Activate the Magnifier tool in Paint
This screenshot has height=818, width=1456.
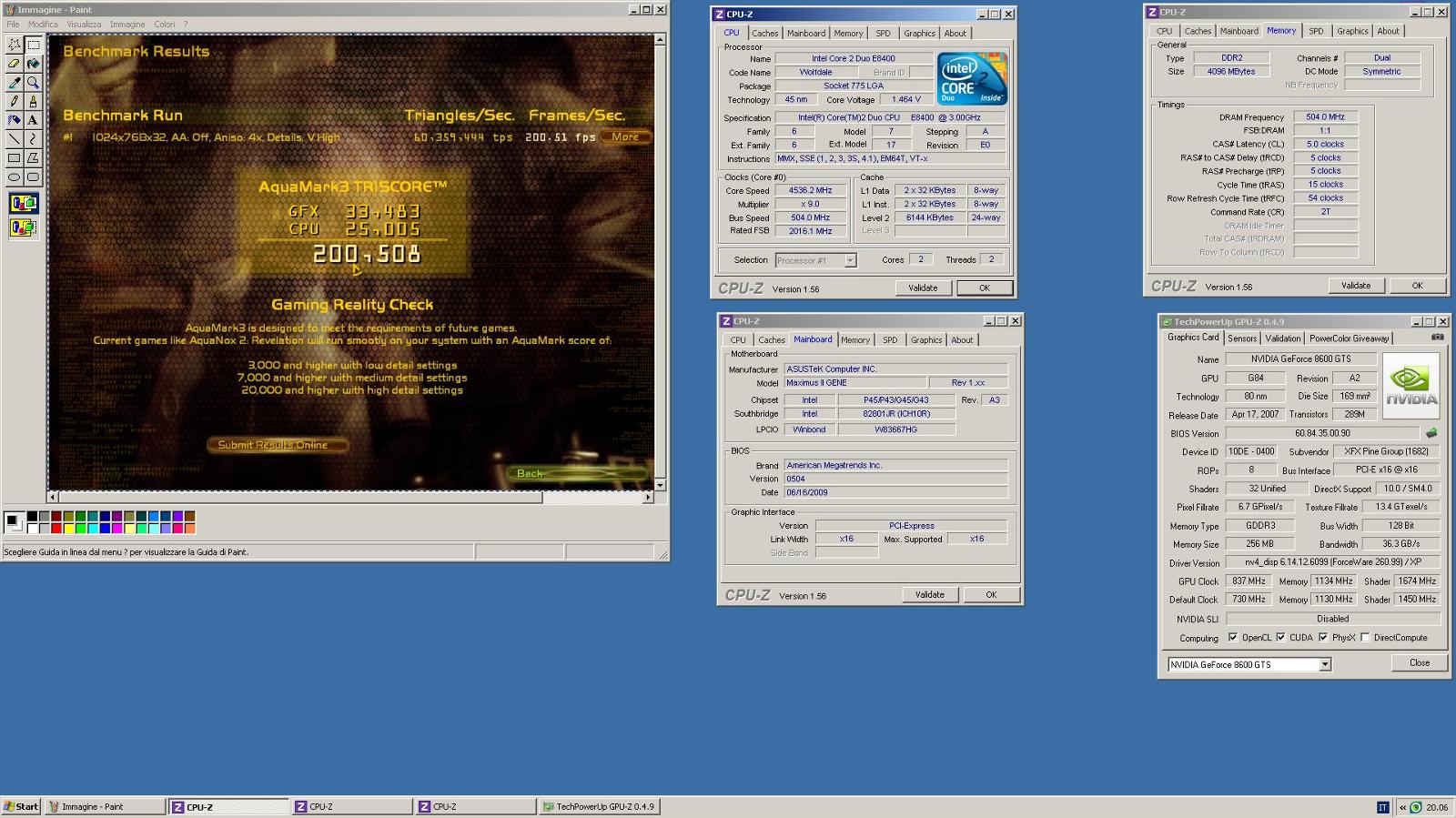(34, 83)
